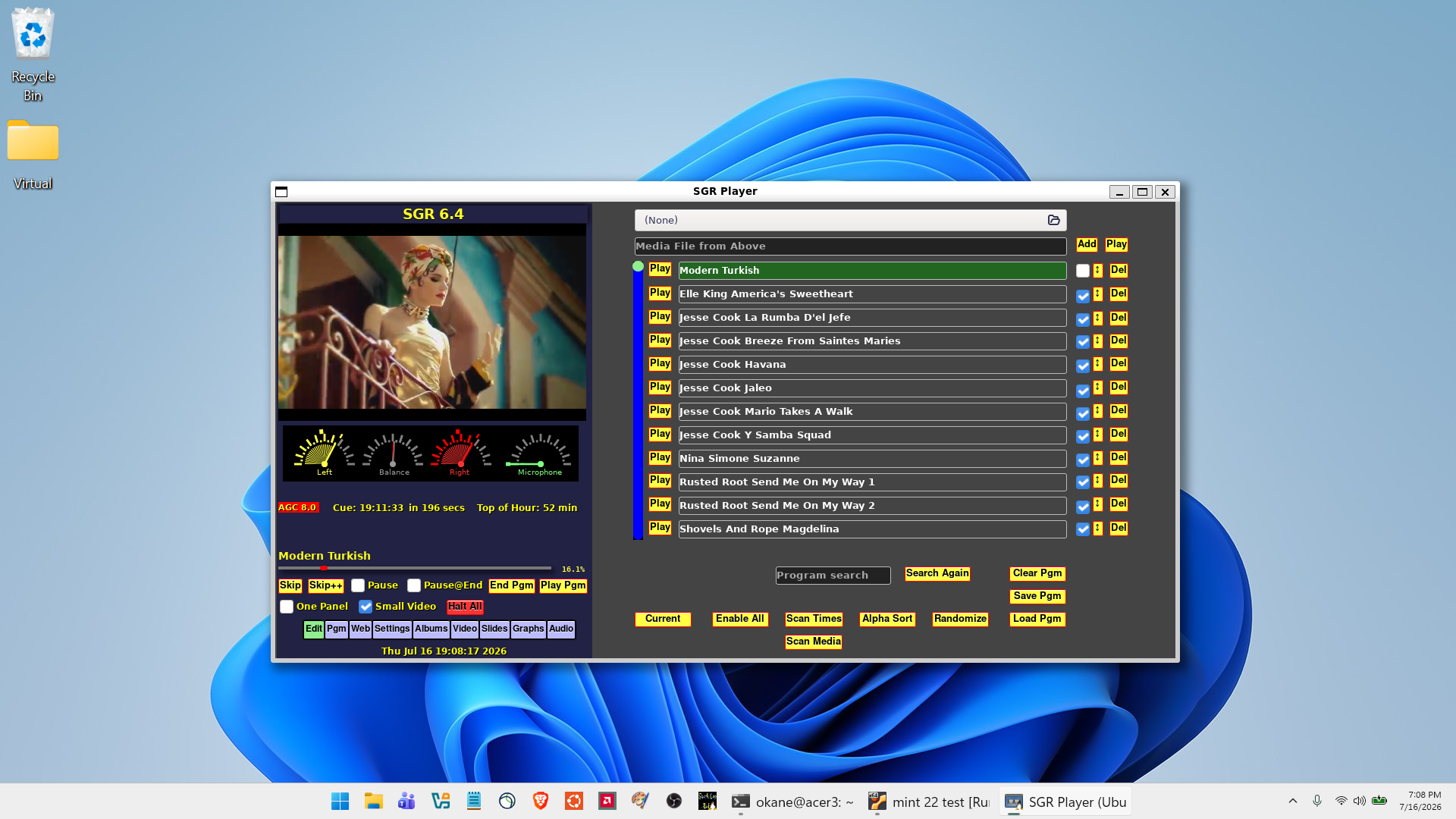Open Microsoft Teams from the taskbar
Viewport: 1456px width, 819px height.
point(406,802)
